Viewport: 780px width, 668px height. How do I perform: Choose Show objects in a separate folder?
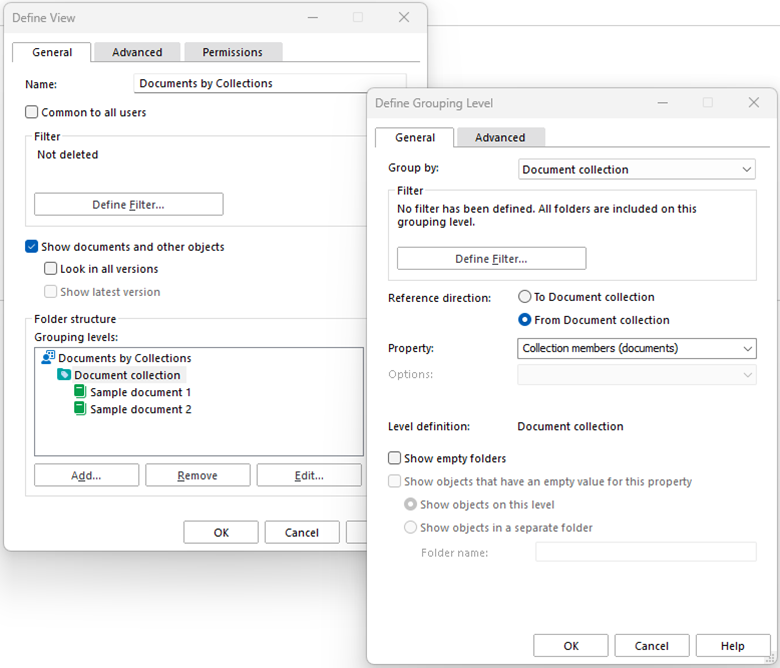click(410, 527)
